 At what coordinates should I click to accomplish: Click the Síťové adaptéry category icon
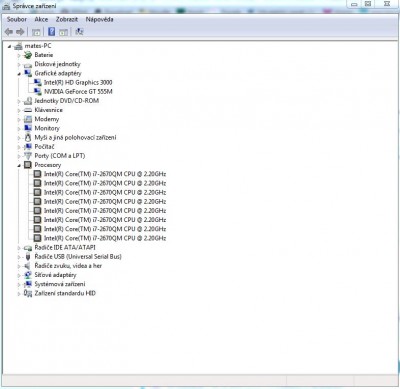point(28,275)
